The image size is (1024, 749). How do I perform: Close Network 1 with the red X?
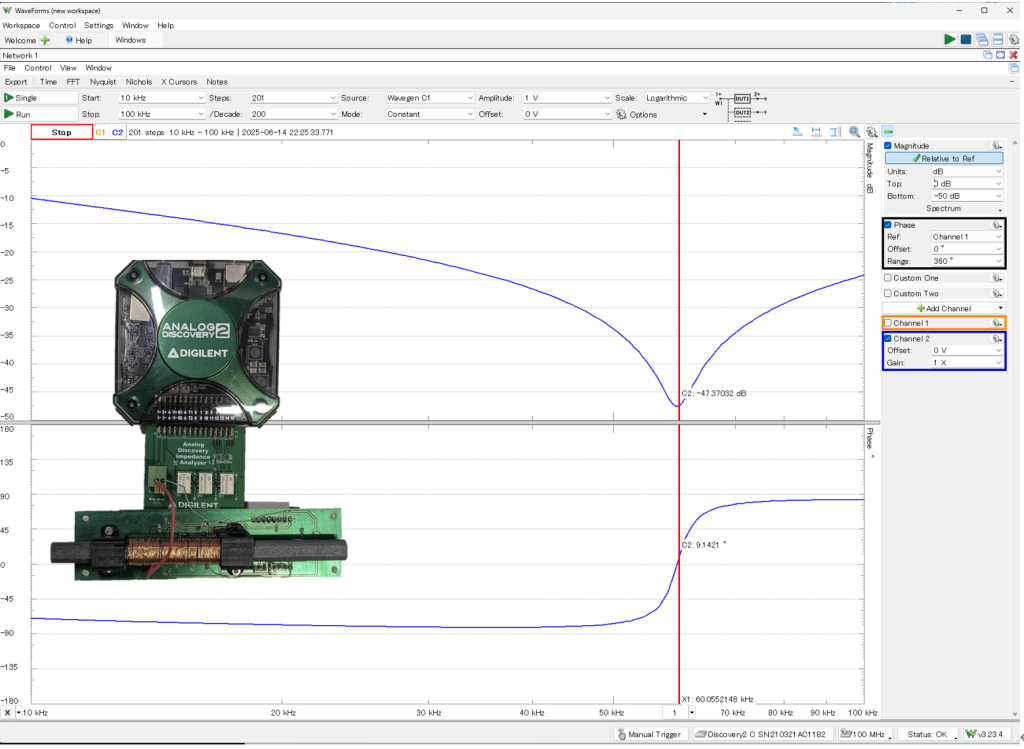[1014, 56]
